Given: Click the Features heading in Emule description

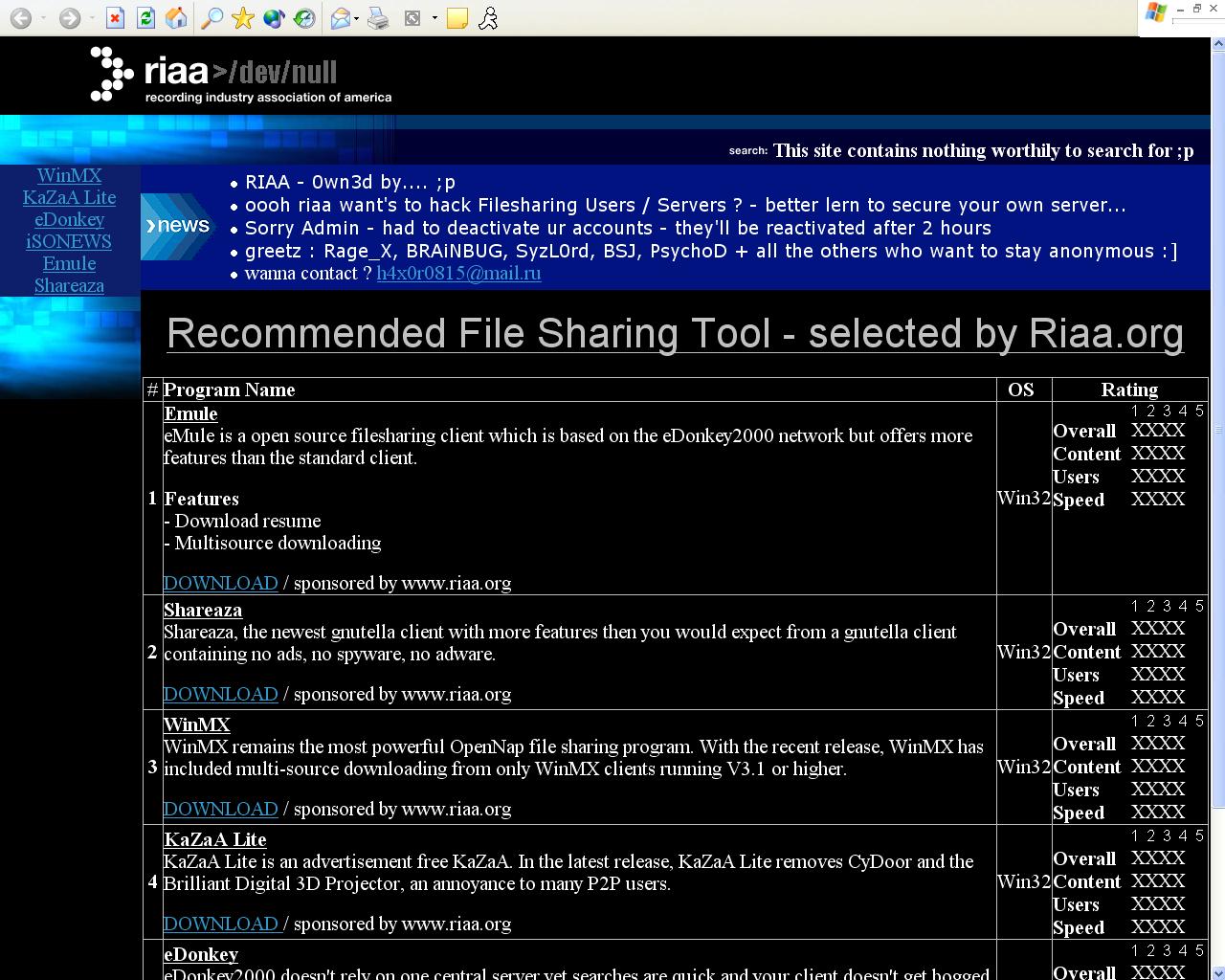Looking at the screenshot, I should click(201, 499).
